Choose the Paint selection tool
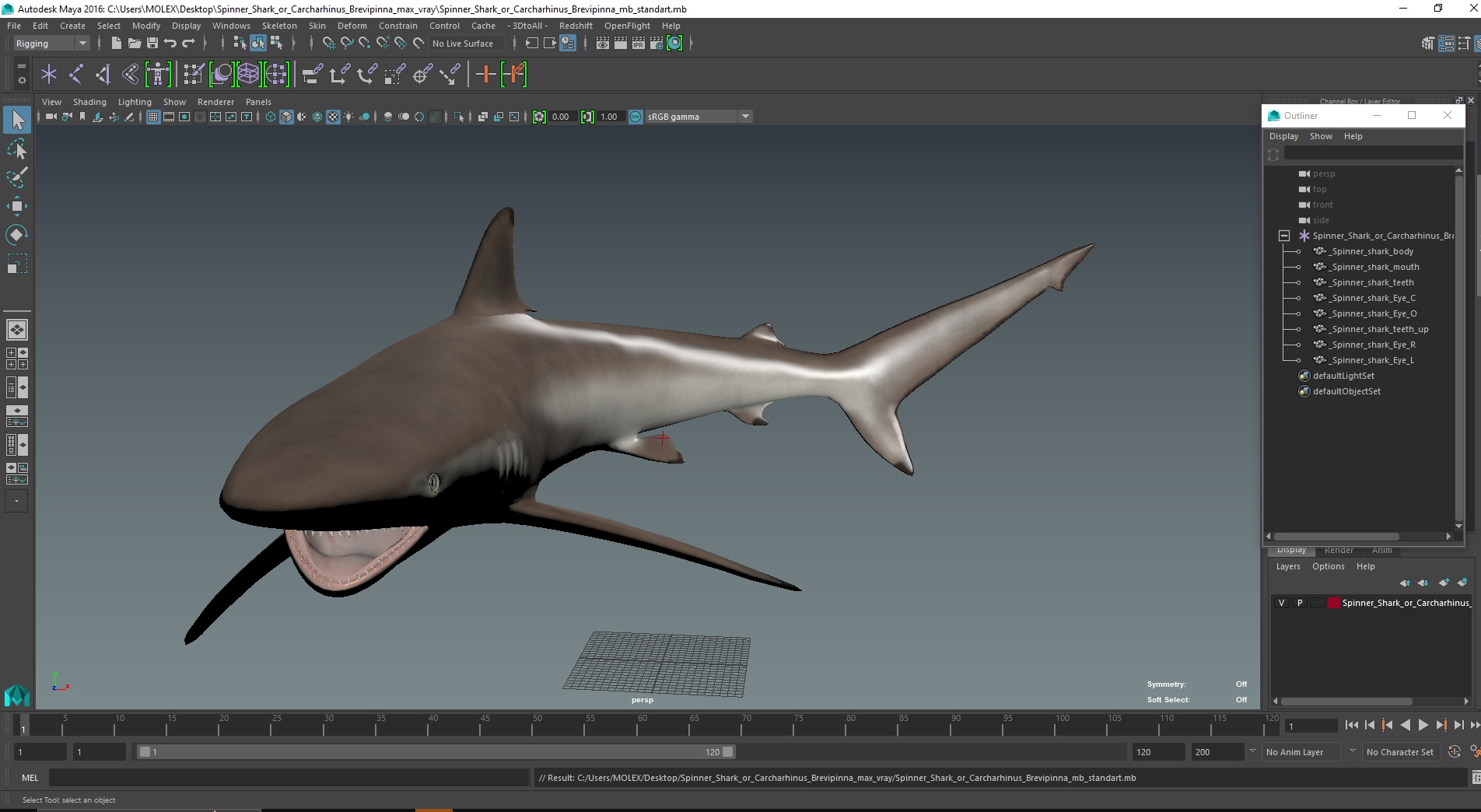 (x=17, y=177)
